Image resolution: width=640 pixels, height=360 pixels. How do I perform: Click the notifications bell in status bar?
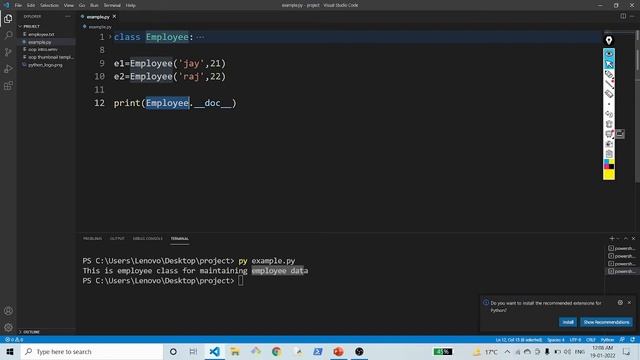pyautogui.click(x=632, y=340)
